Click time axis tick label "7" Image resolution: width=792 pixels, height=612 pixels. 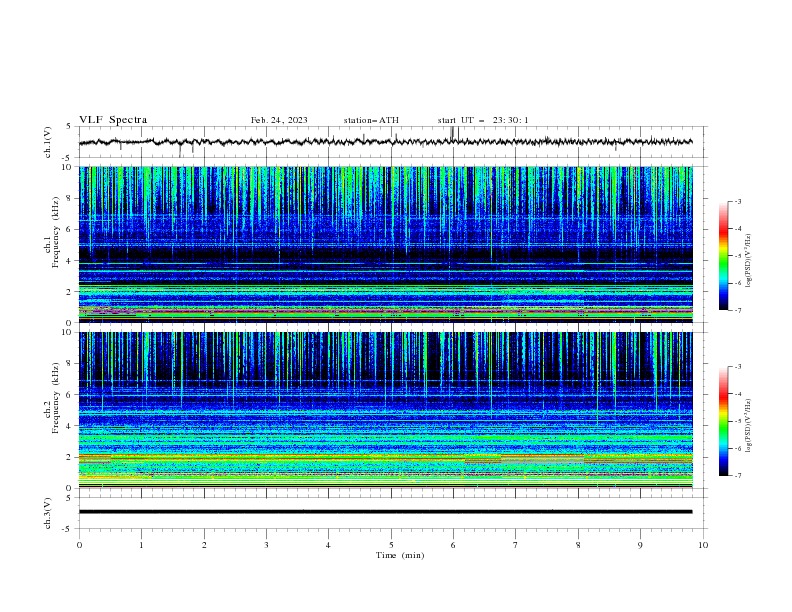(x=515, y=545)
